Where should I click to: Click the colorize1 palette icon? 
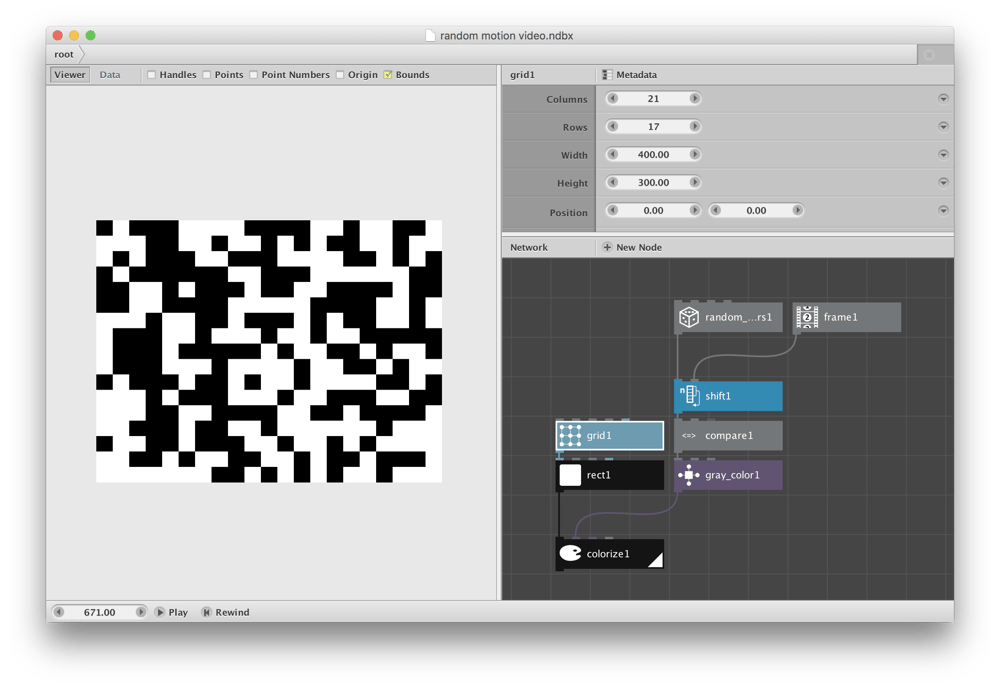(570, 553)
